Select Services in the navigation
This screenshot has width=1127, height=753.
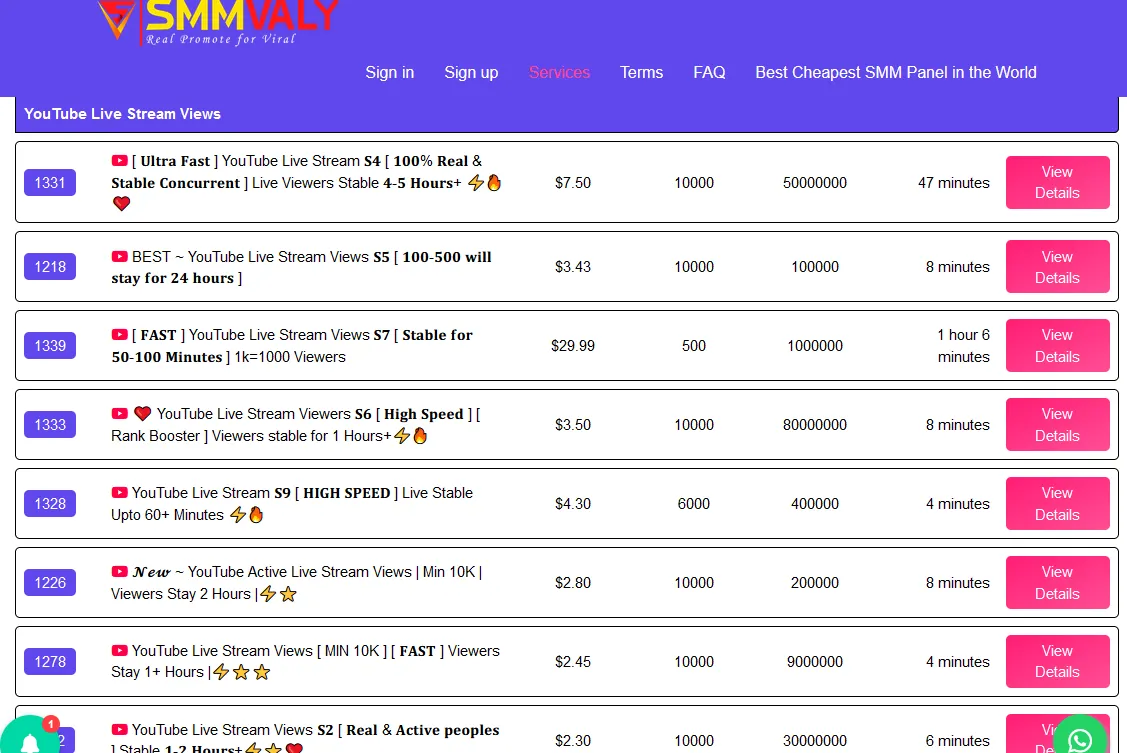(559, 73)
